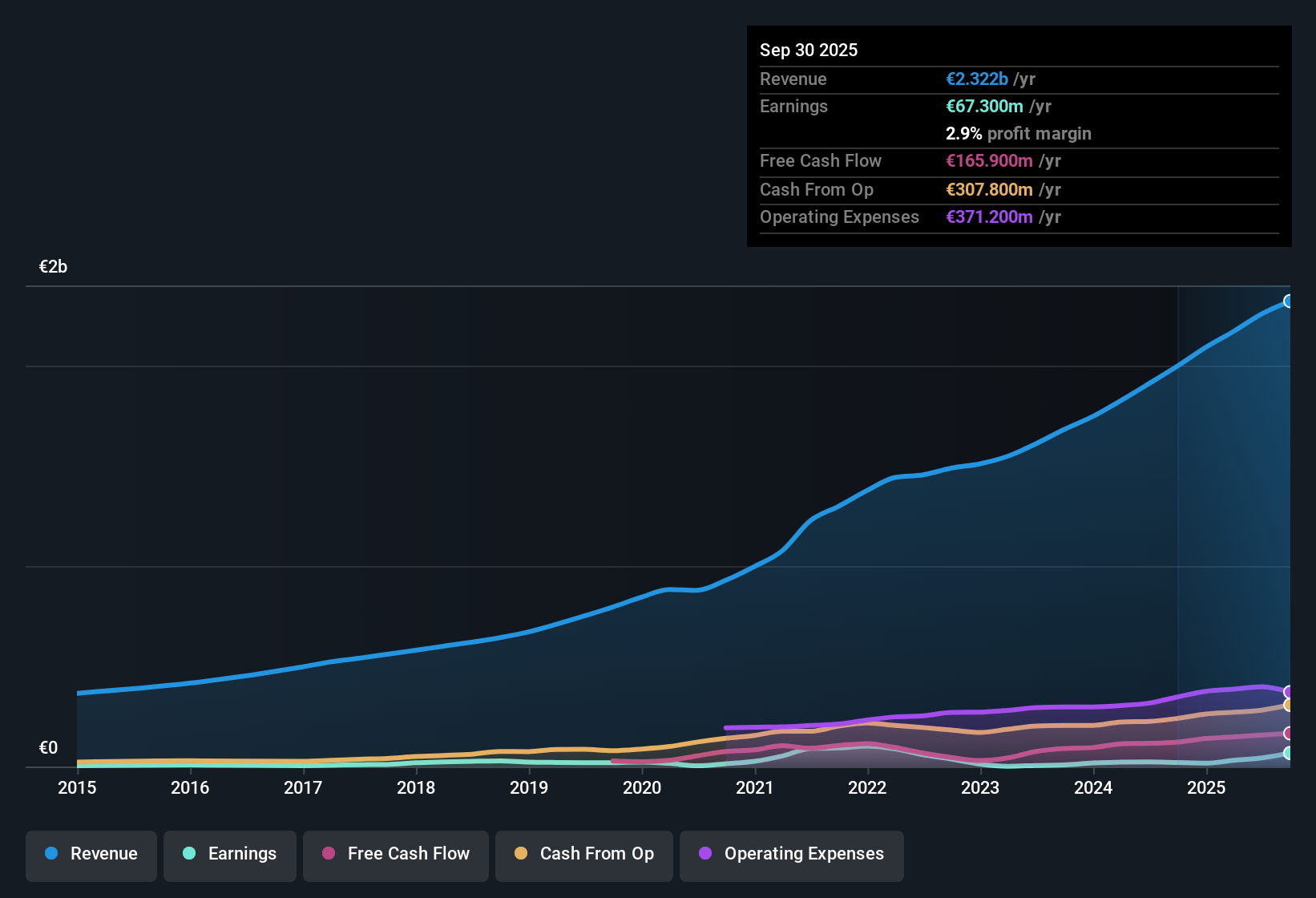Click the blue Revenue legend dot

pos(51,854)
